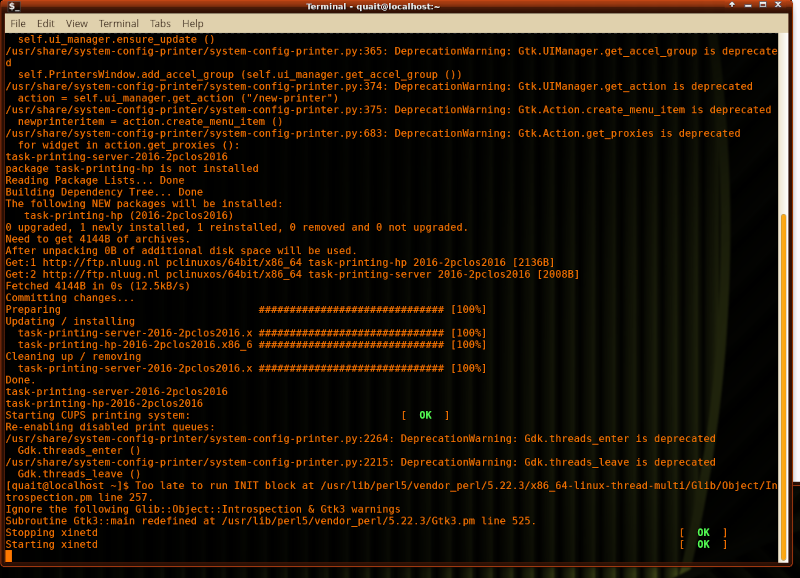
Task: Open the File menu
Action: [x=18, y=23]
